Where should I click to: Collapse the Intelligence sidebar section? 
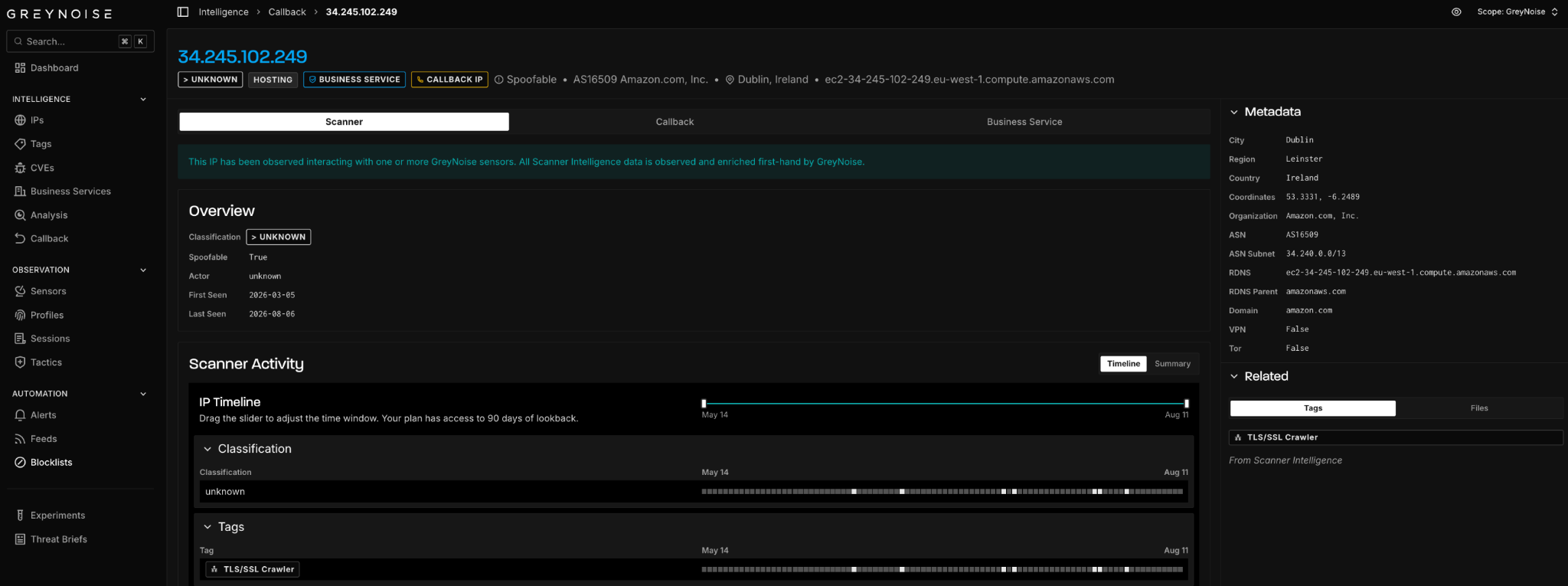click(x=143, y=100)
